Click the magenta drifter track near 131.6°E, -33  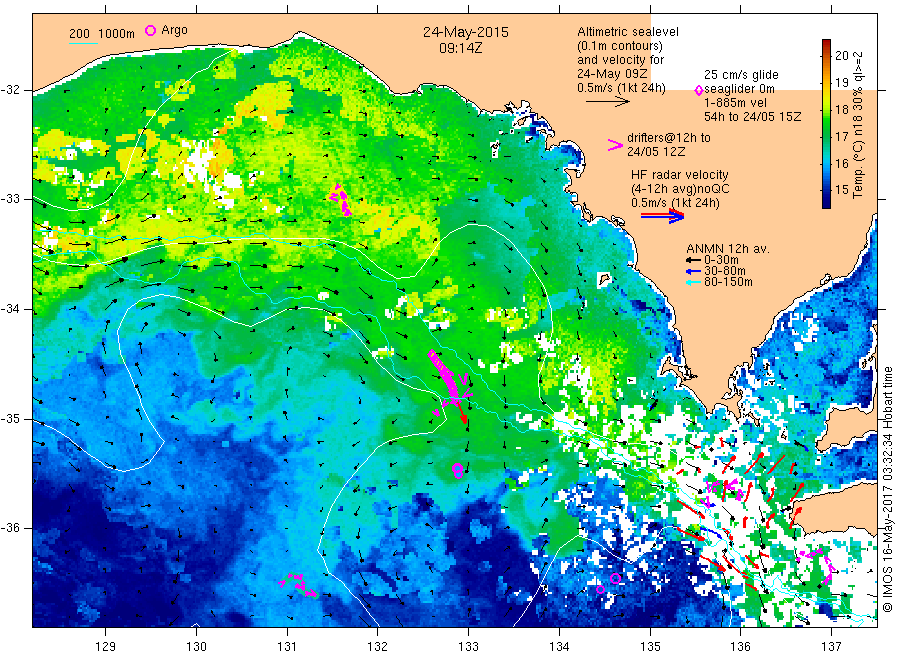point(340,199)
